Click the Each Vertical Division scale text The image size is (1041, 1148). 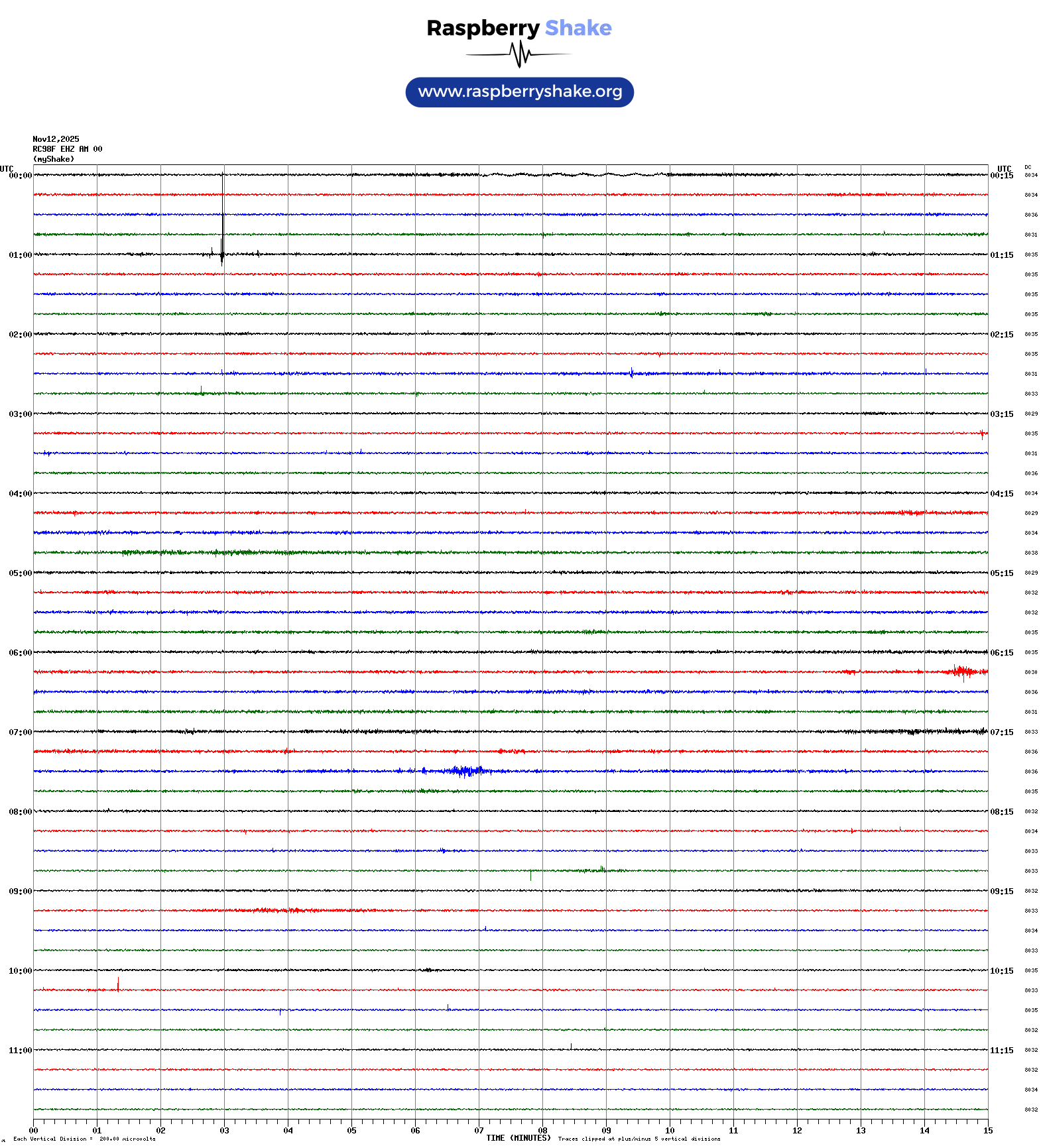84,1139
